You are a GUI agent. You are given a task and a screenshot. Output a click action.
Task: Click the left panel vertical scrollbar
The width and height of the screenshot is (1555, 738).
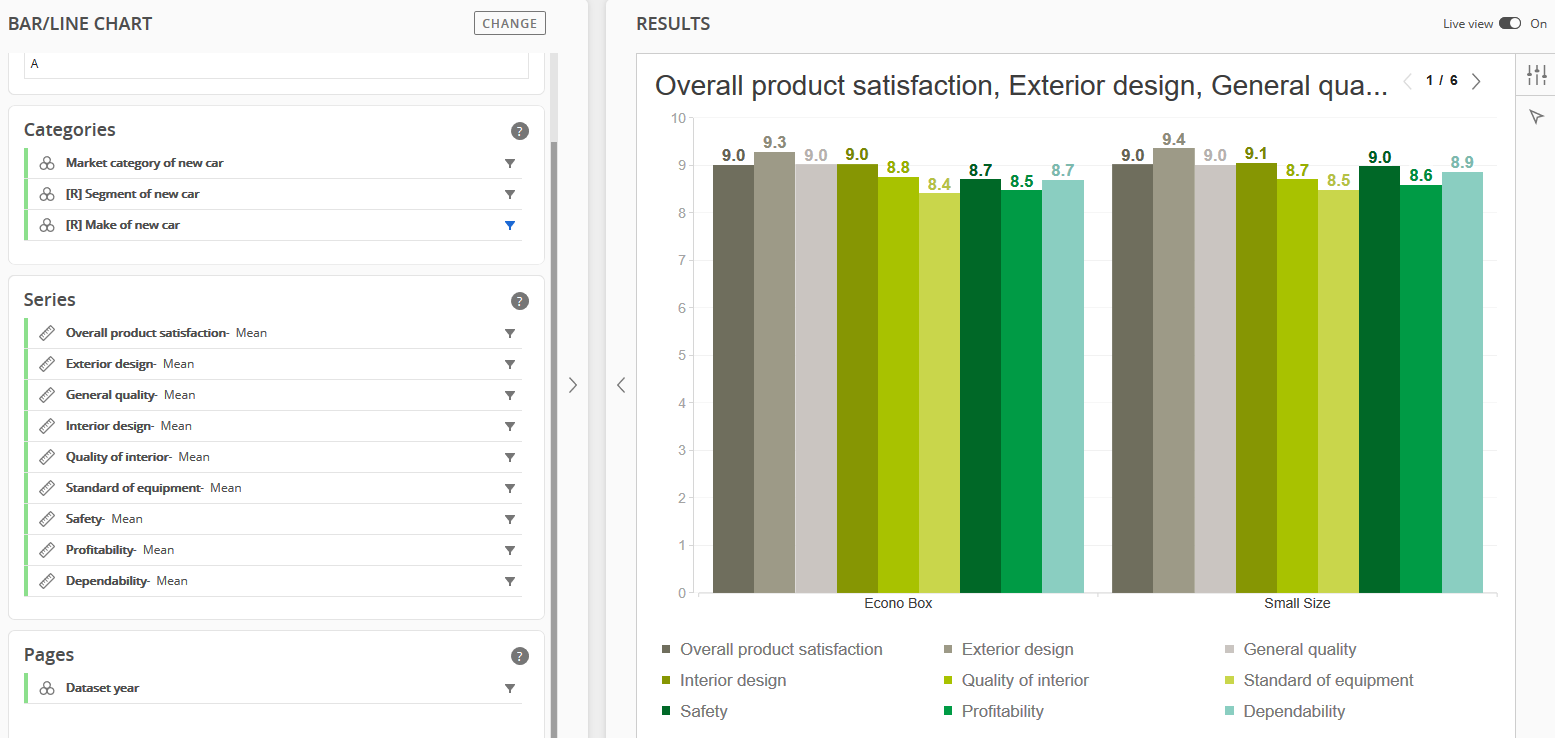[554, 440]
